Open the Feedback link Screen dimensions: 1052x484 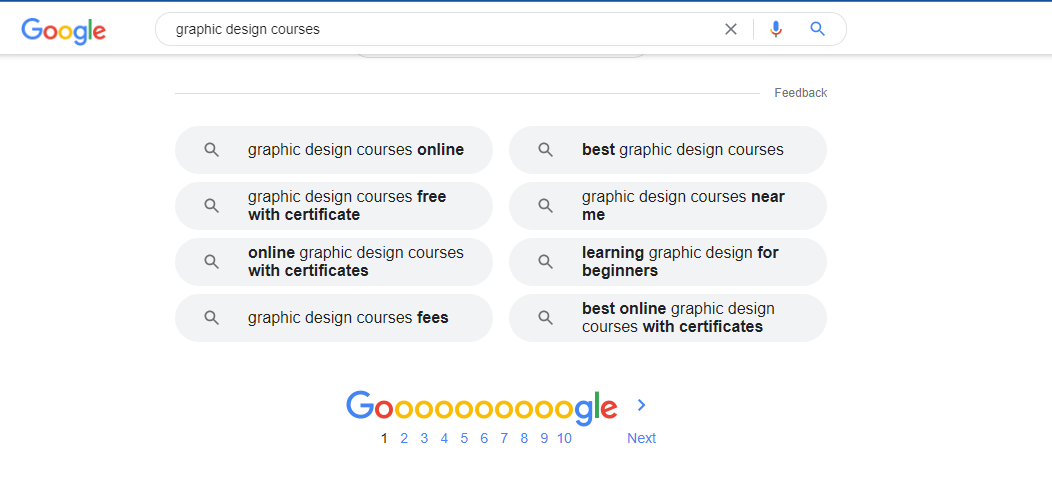point(800,93)
